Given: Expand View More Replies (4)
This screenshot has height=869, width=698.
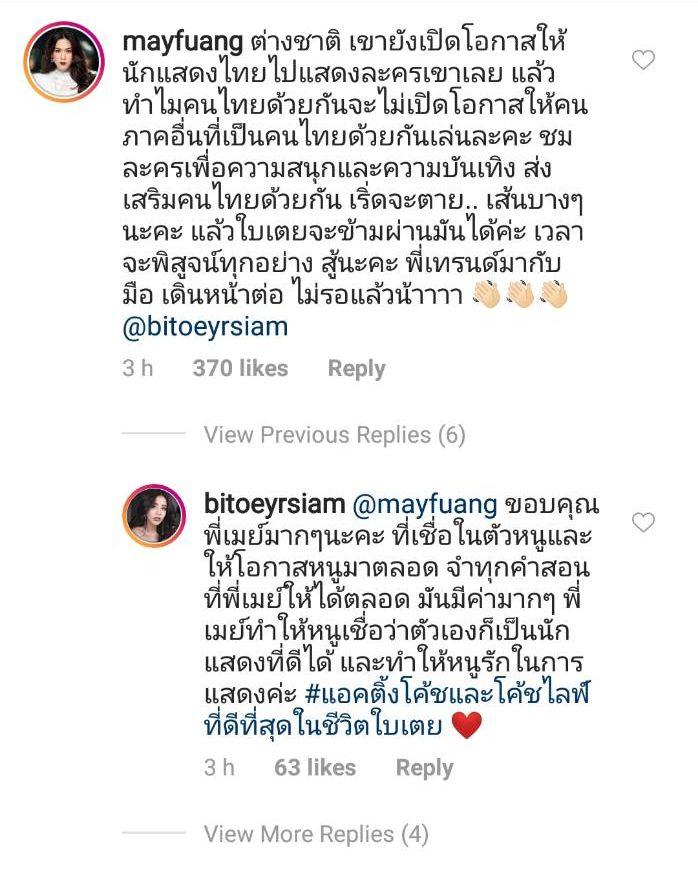Looking at the screenshot, I should pos(316,834).
